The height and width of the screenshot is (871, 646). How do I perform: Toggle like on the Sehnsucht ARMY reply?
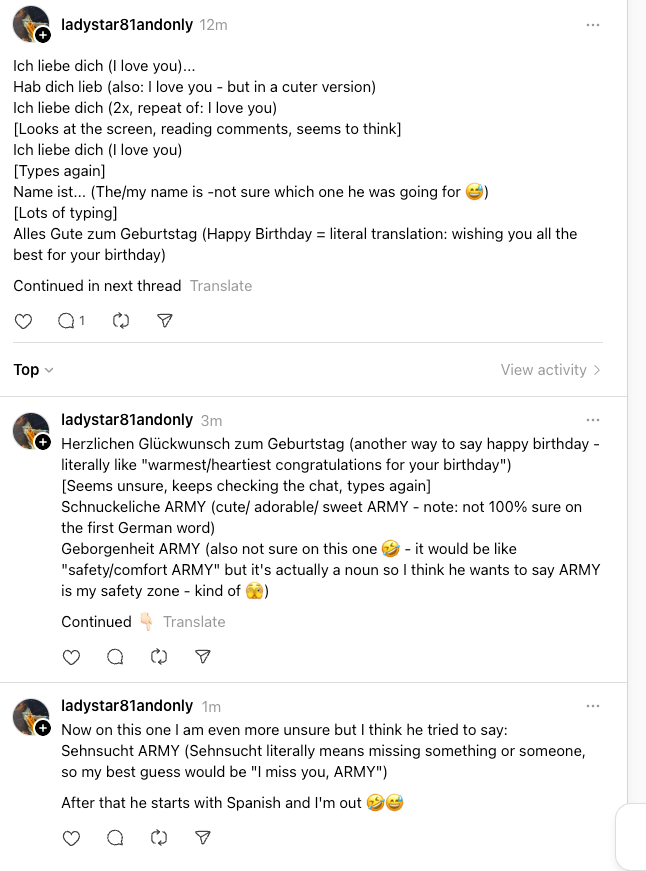click(x=71, y=838)
